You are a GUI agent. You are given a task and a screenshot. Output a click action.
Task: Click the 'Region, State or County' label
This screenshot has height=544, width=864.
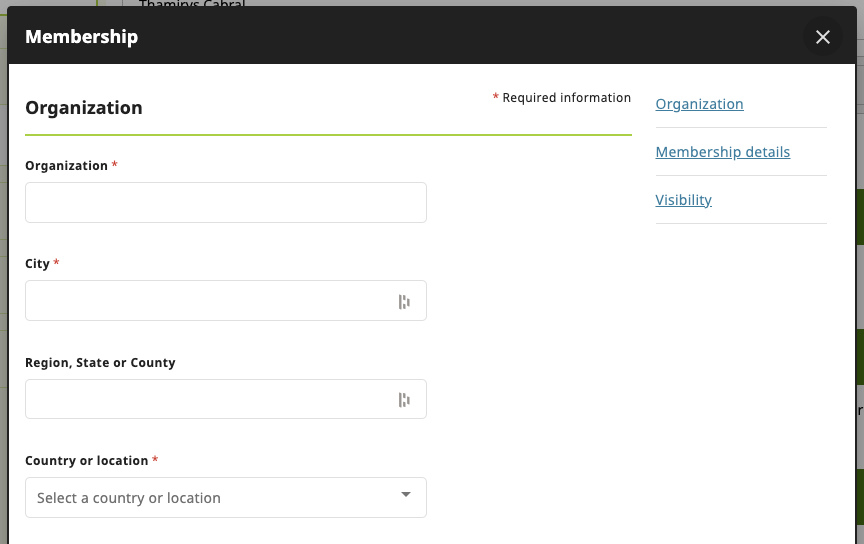click(100, 363)
